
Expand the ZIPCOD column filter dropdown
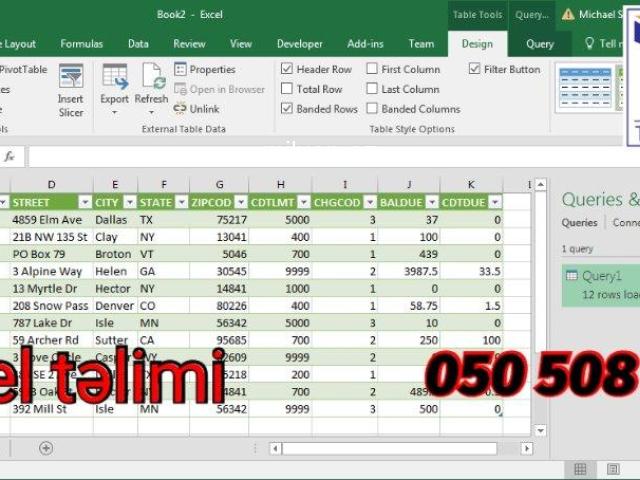240,202
